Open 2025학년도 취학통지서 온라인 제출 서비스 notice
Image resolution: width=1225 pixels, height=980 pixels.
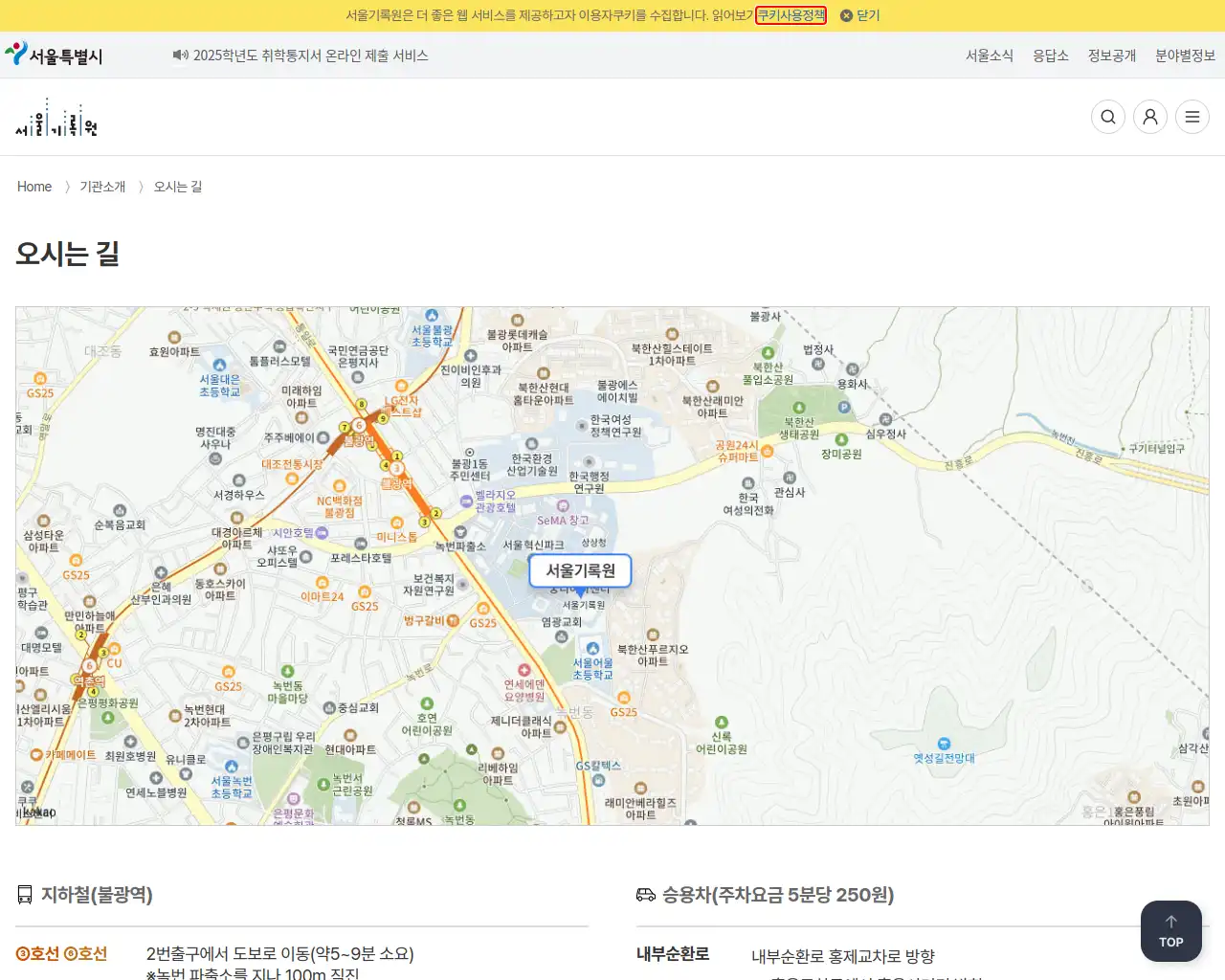click(x=311, y=56)
